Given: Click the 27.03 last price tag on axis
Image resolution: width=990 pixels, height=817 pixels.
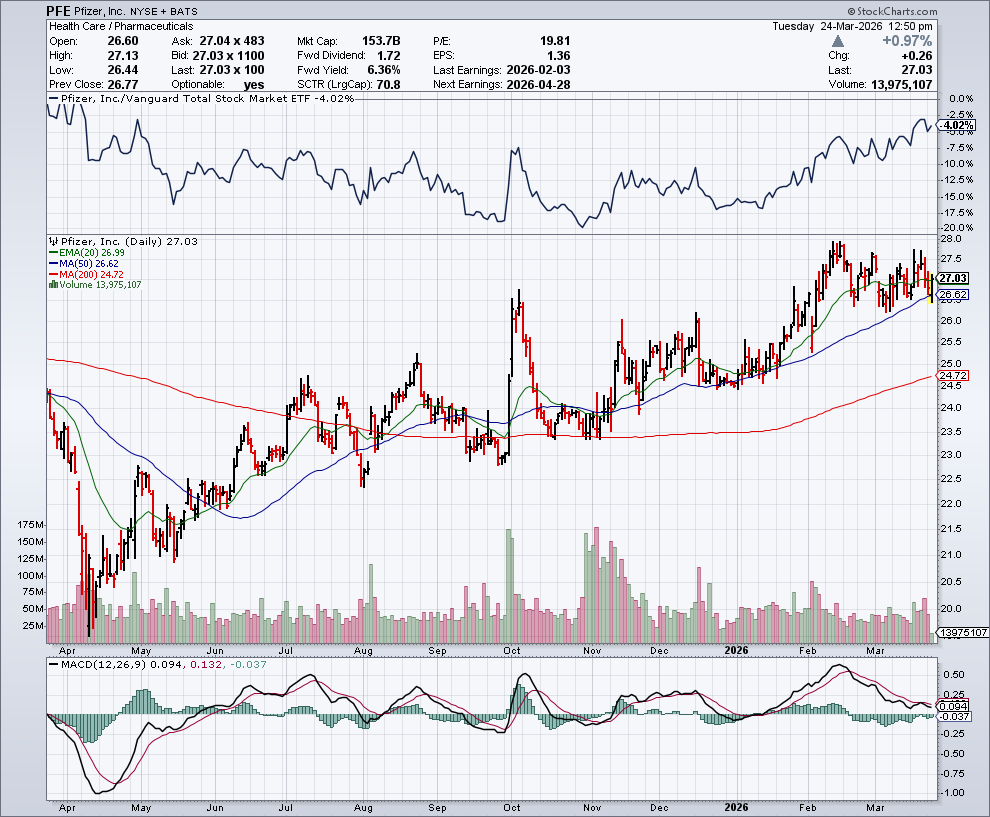Looking at the screenshot, I should point(954,278).
